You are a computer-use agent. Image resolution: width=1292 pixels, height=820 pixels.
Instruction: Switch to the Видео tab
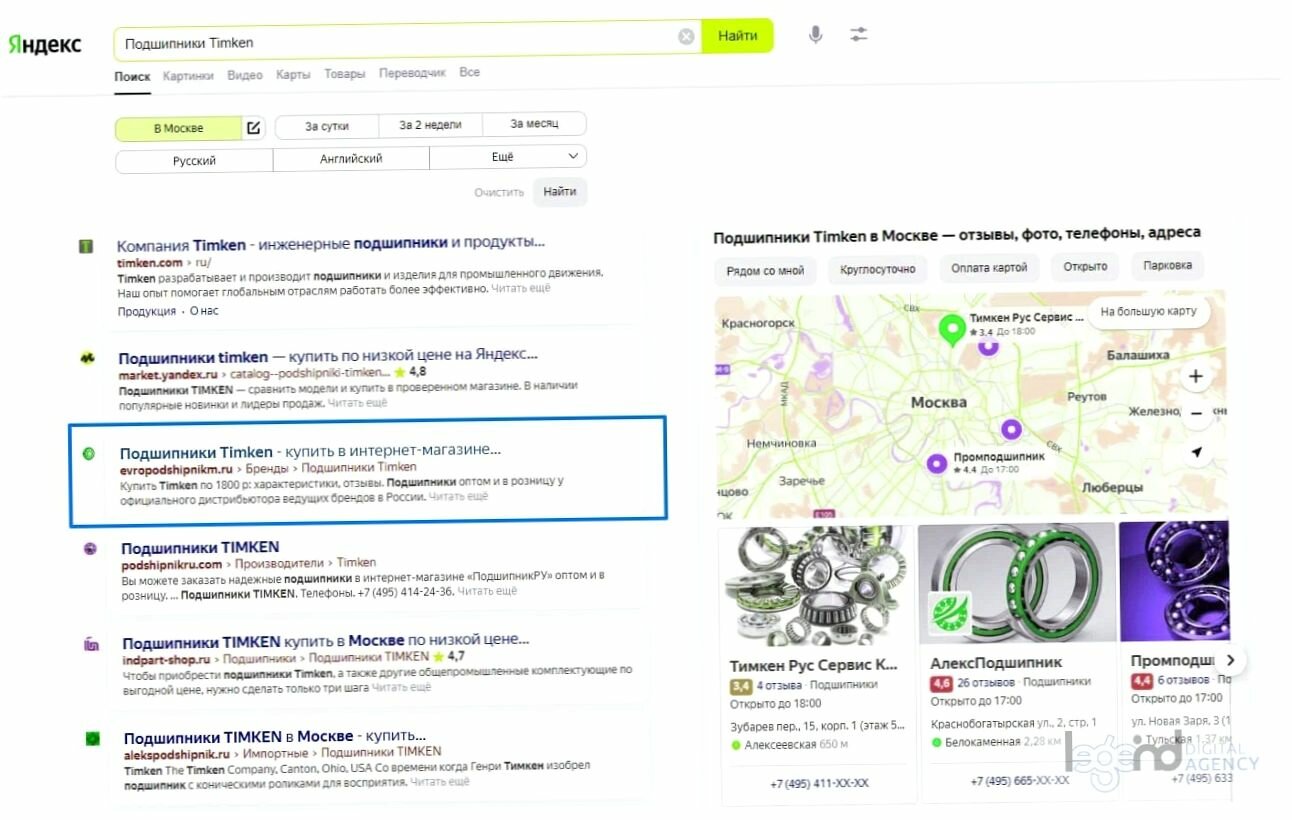245,75
